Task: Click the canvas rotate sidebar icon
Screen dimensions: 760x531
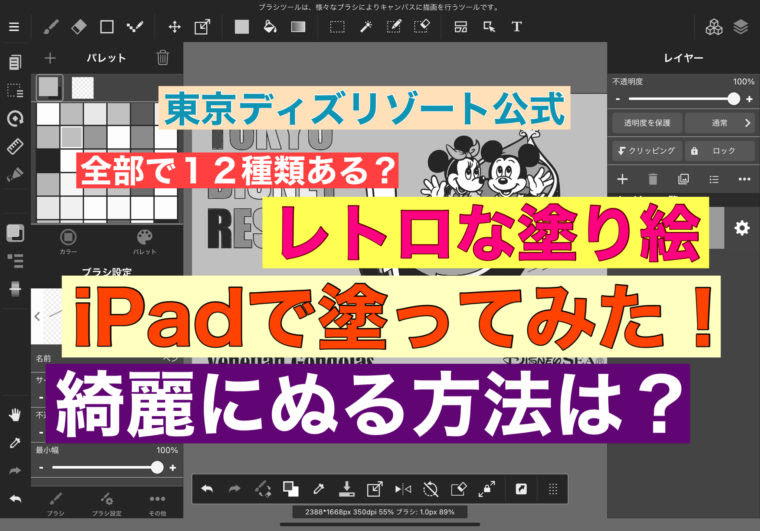Action: (15, 118)
